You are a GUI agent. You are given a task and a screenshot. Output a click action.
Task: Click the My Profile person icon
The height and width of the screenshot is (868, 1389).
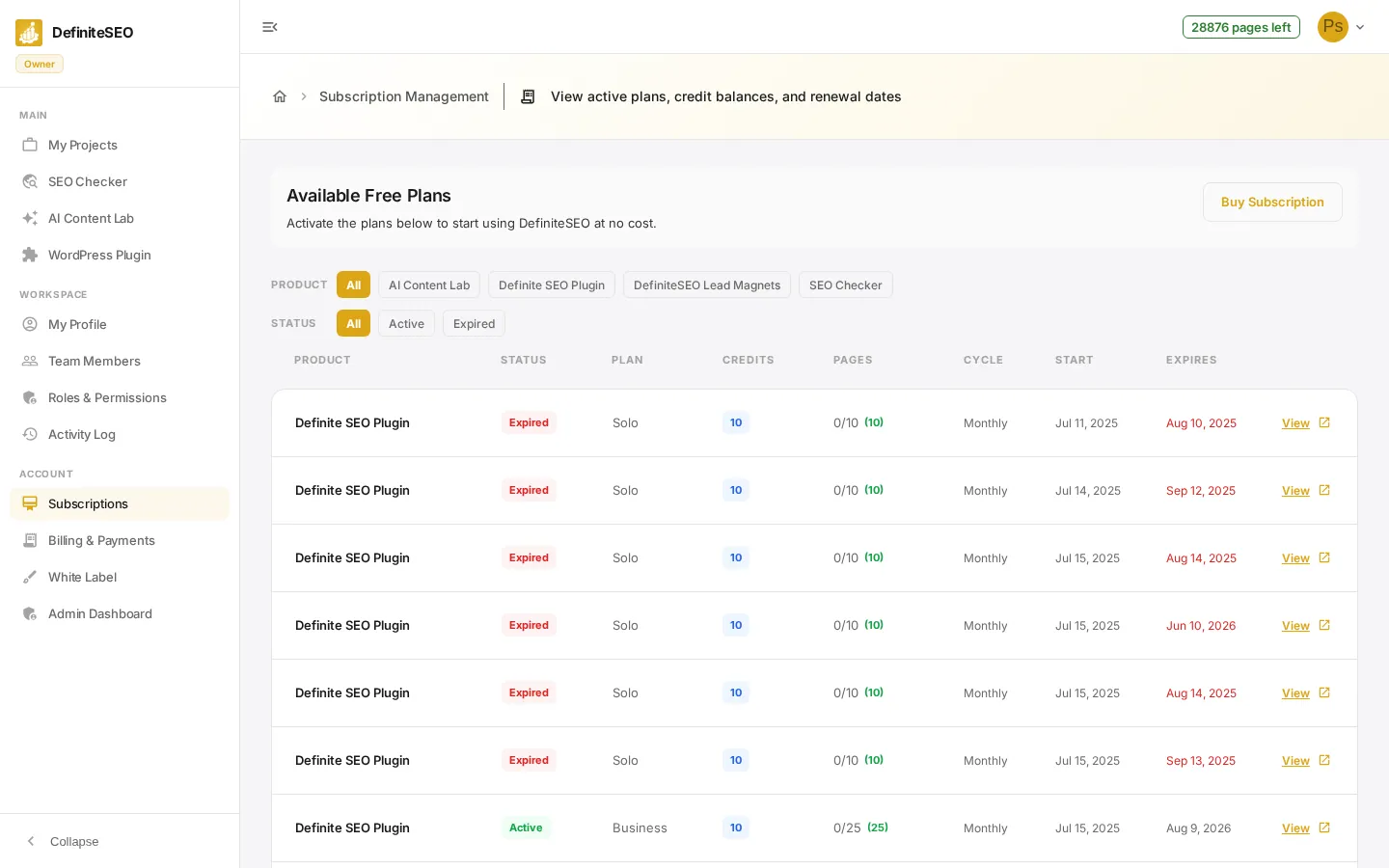point(30,324)
